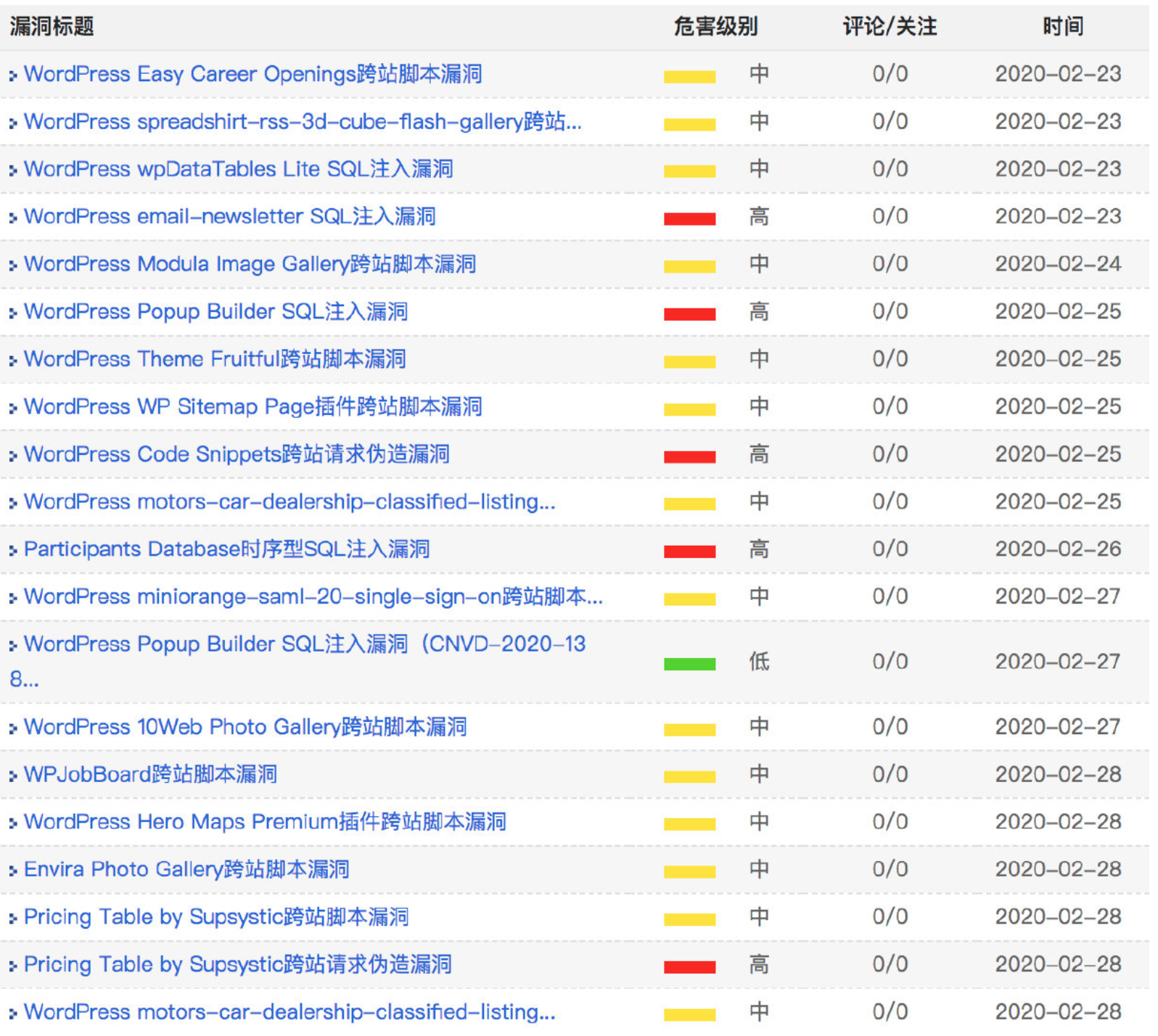Click the arrow bullet before wpDataTables Lite link

[13, 171]
